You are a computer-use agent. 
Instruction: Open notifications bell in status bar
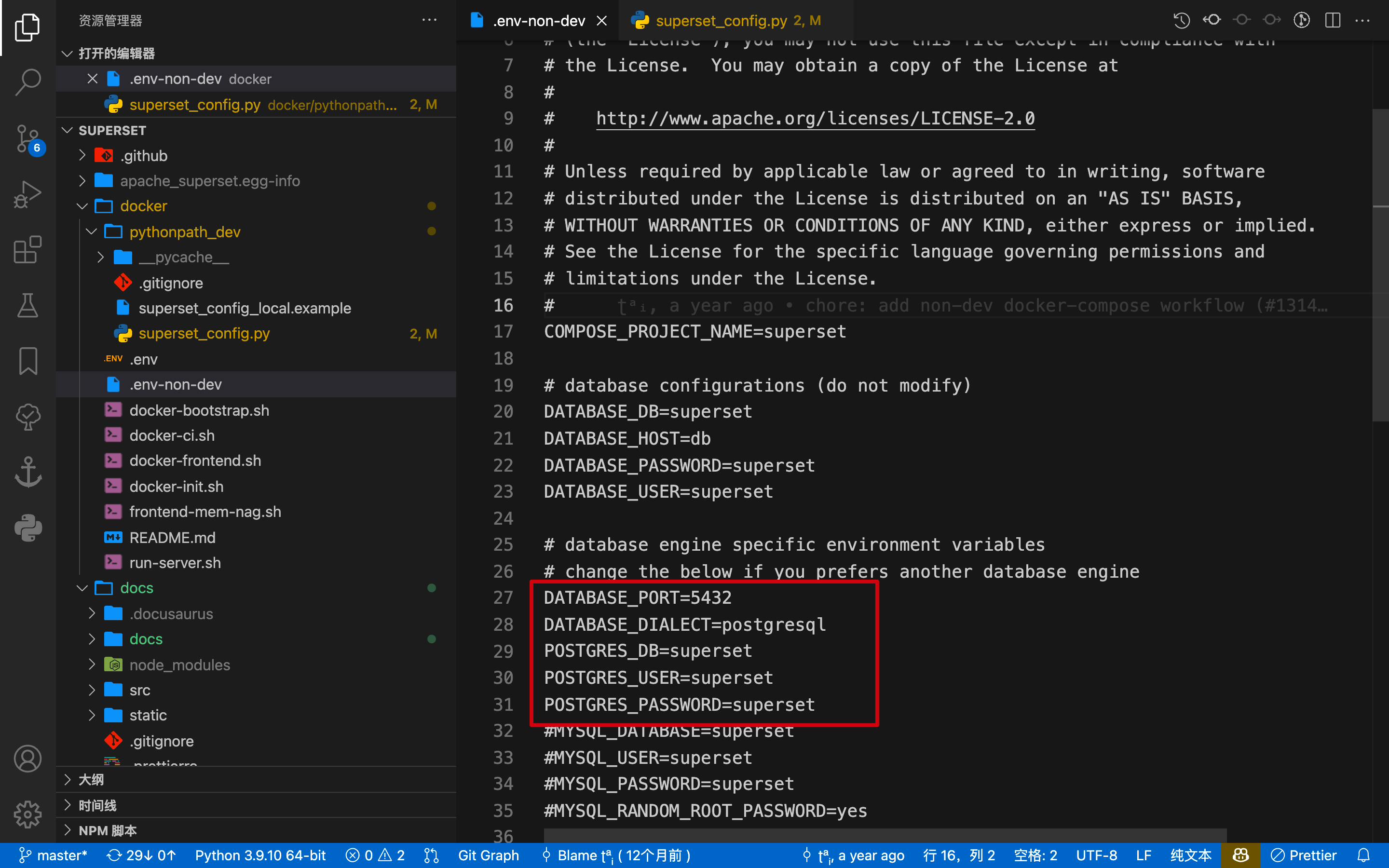coord(1363,855)
